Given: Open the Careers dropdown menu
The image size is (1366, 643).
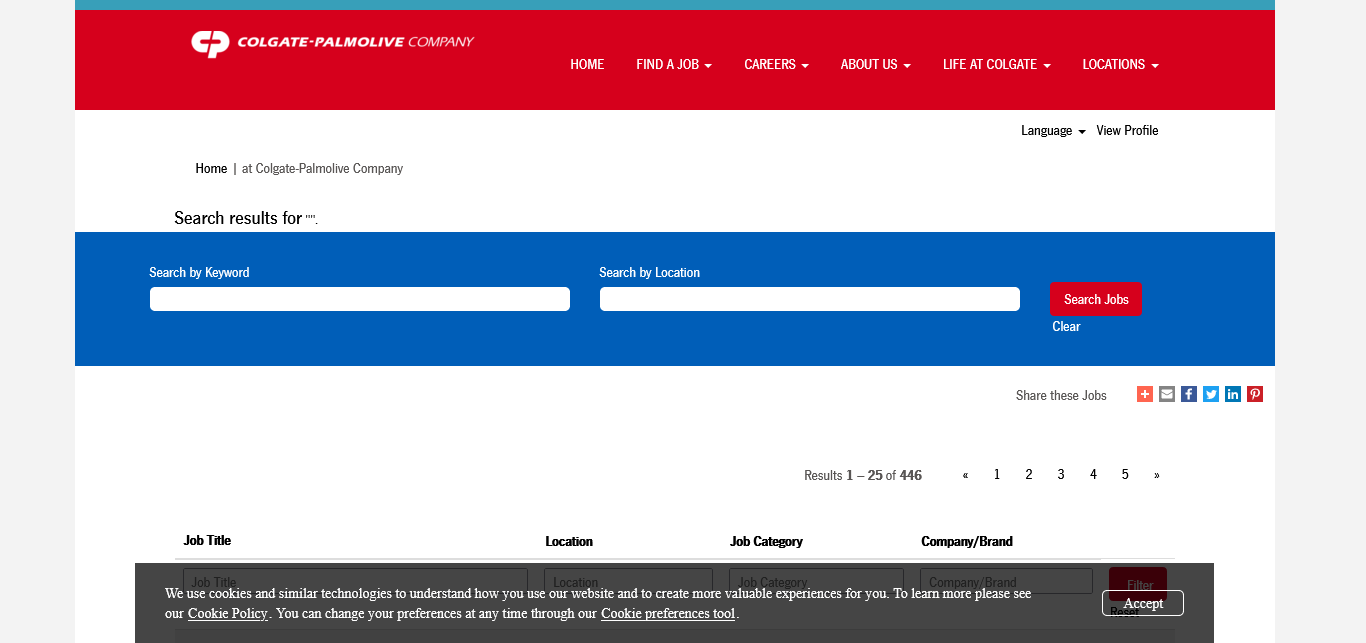Looking at the screenshot, I should [x=776, y=65].
